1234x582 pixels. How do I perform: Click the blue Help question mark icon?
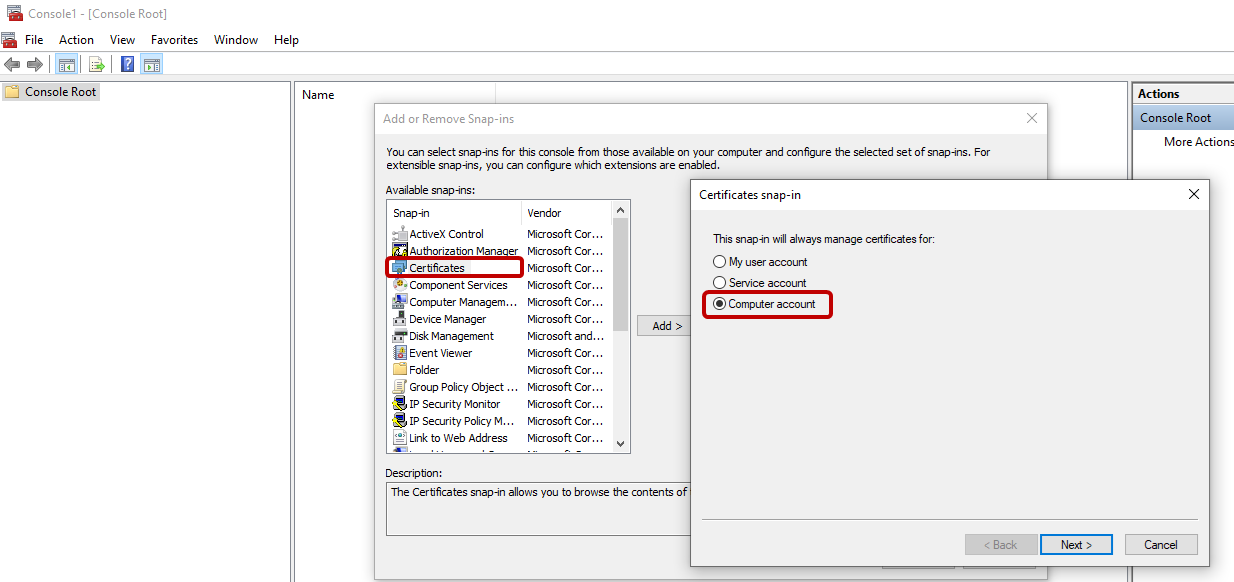pyautogui.click(x=128, y=65)
